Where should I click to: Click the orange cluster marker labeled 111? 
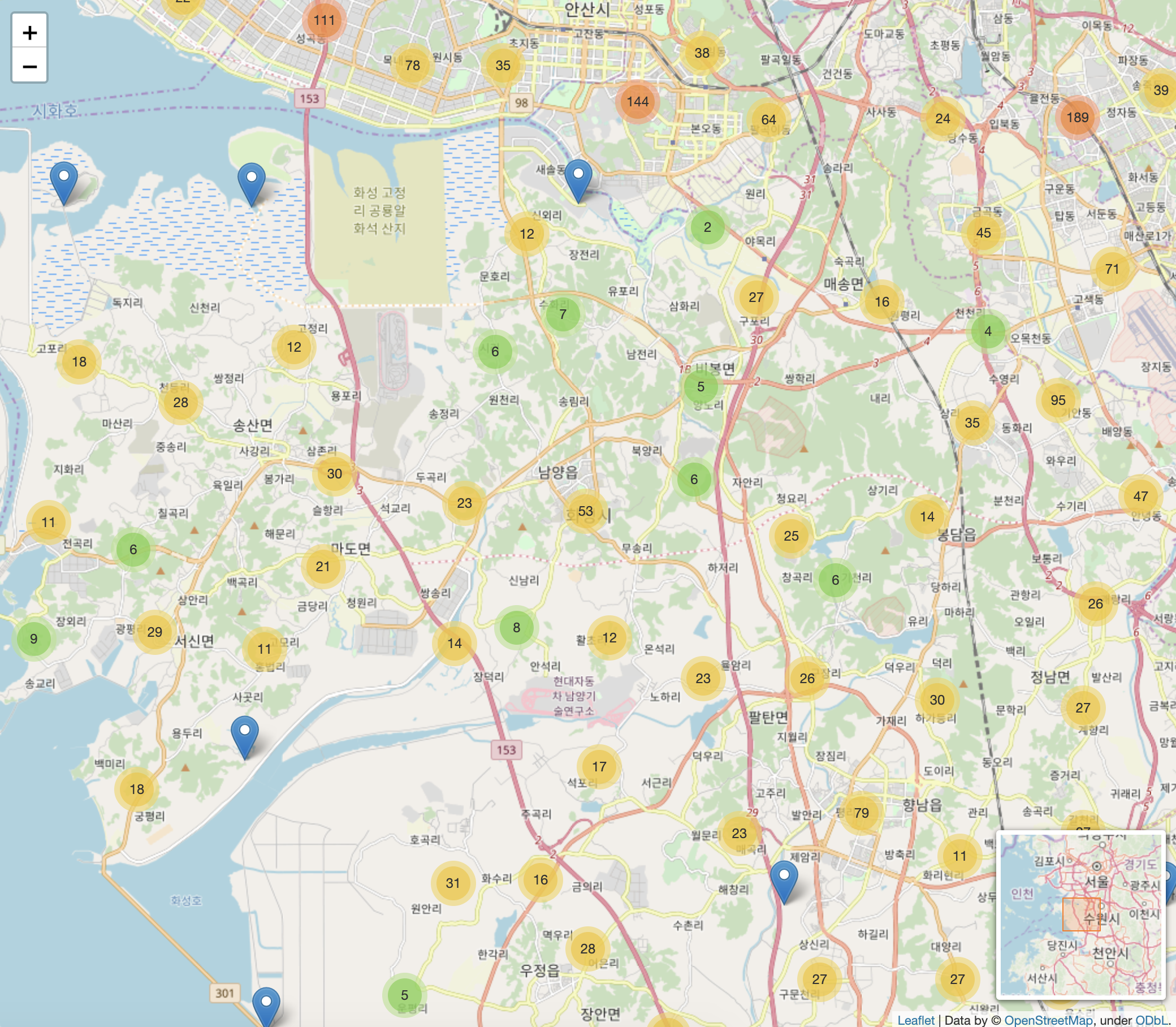click(323, 20)
